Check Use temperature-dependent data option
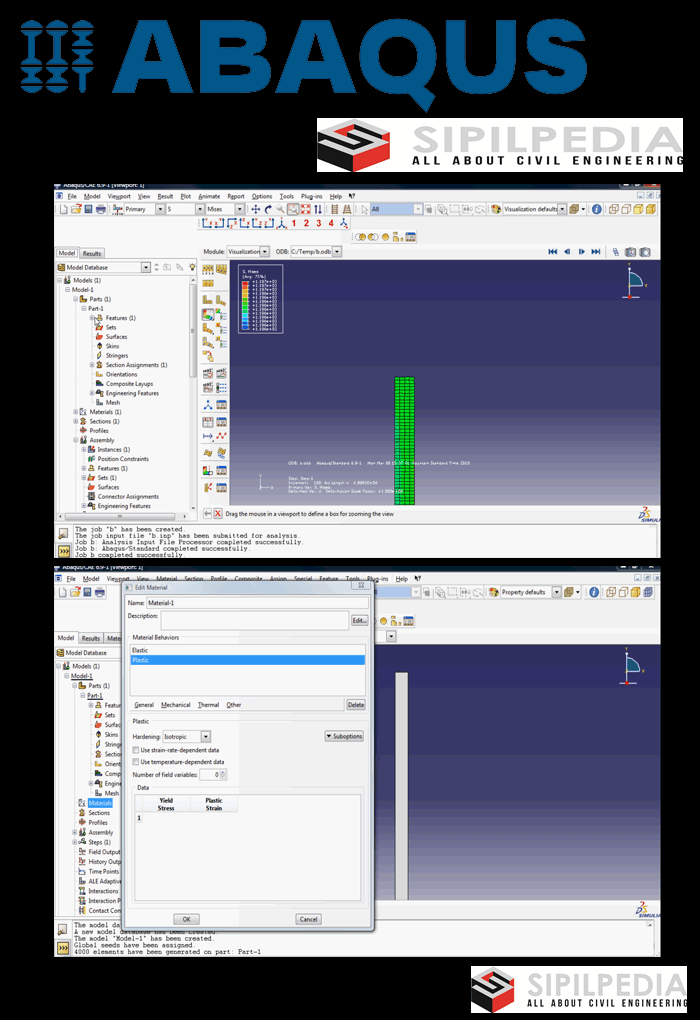This screenshot has height=1020, width=700. tap(137, 762)
